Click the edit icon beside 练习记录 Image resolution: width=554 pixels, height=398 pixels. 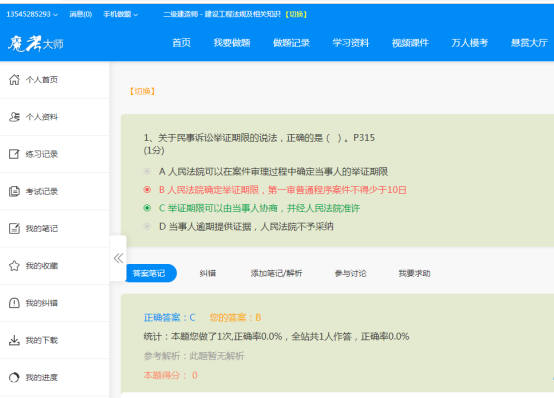[x=14, y=154]
